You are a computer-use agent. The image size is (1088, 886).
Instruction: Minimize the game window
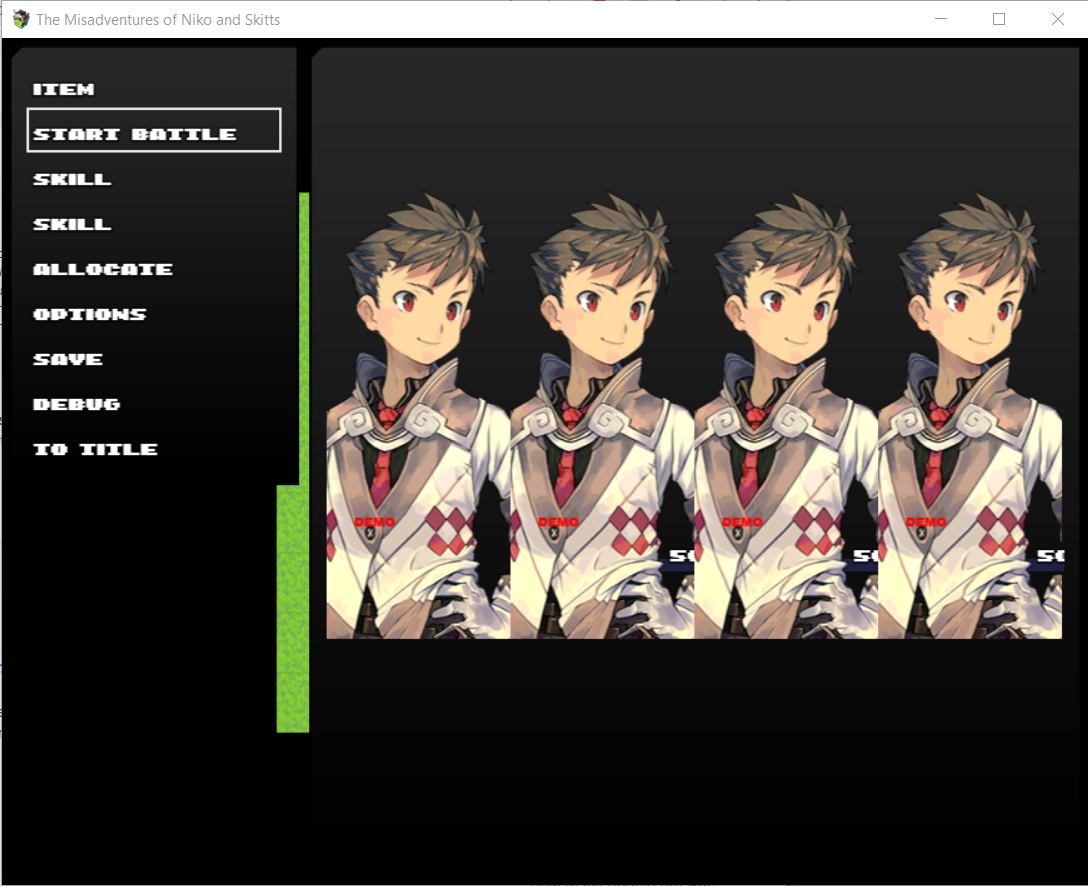click(x=941, y=19)
